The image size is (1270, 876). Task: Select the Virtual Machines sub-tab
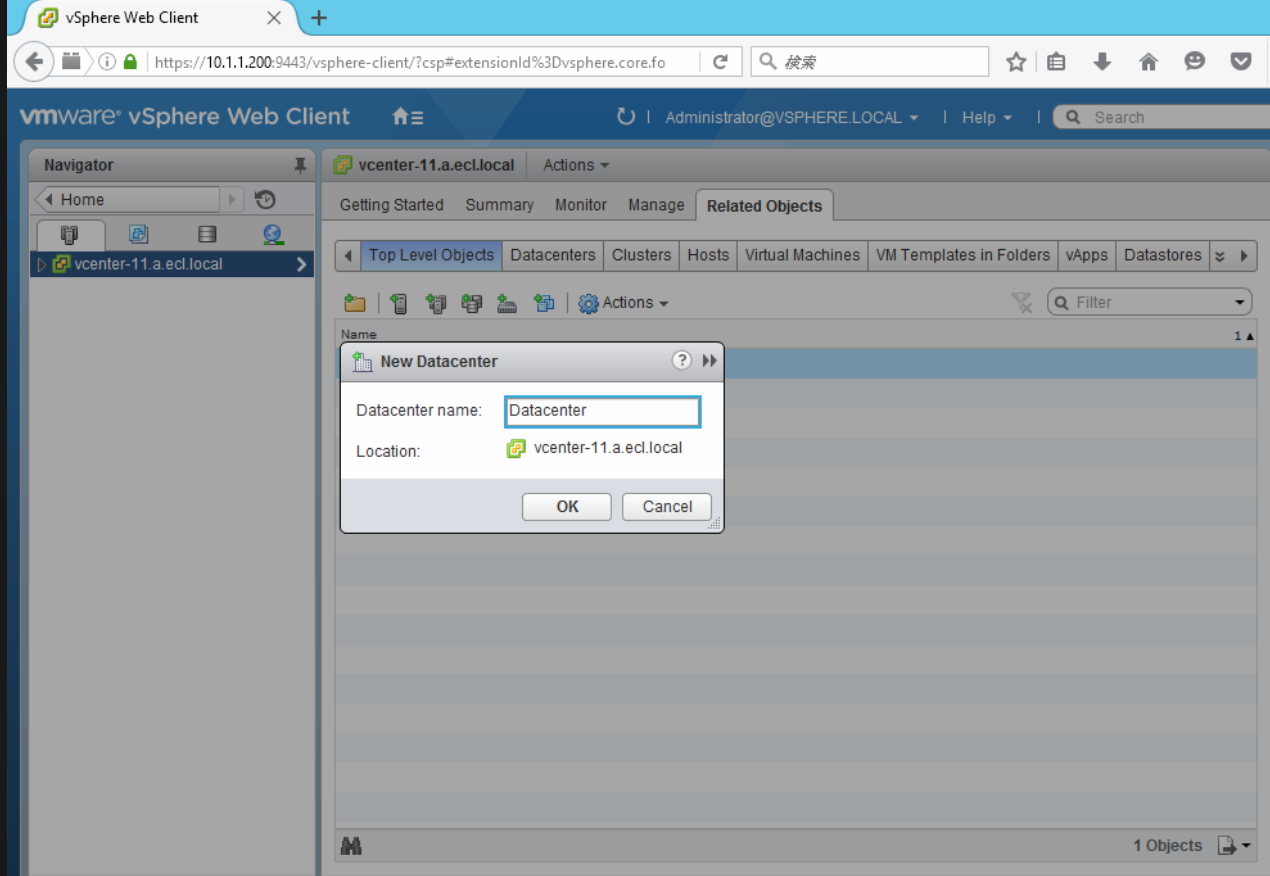click(x=802, y=255)
